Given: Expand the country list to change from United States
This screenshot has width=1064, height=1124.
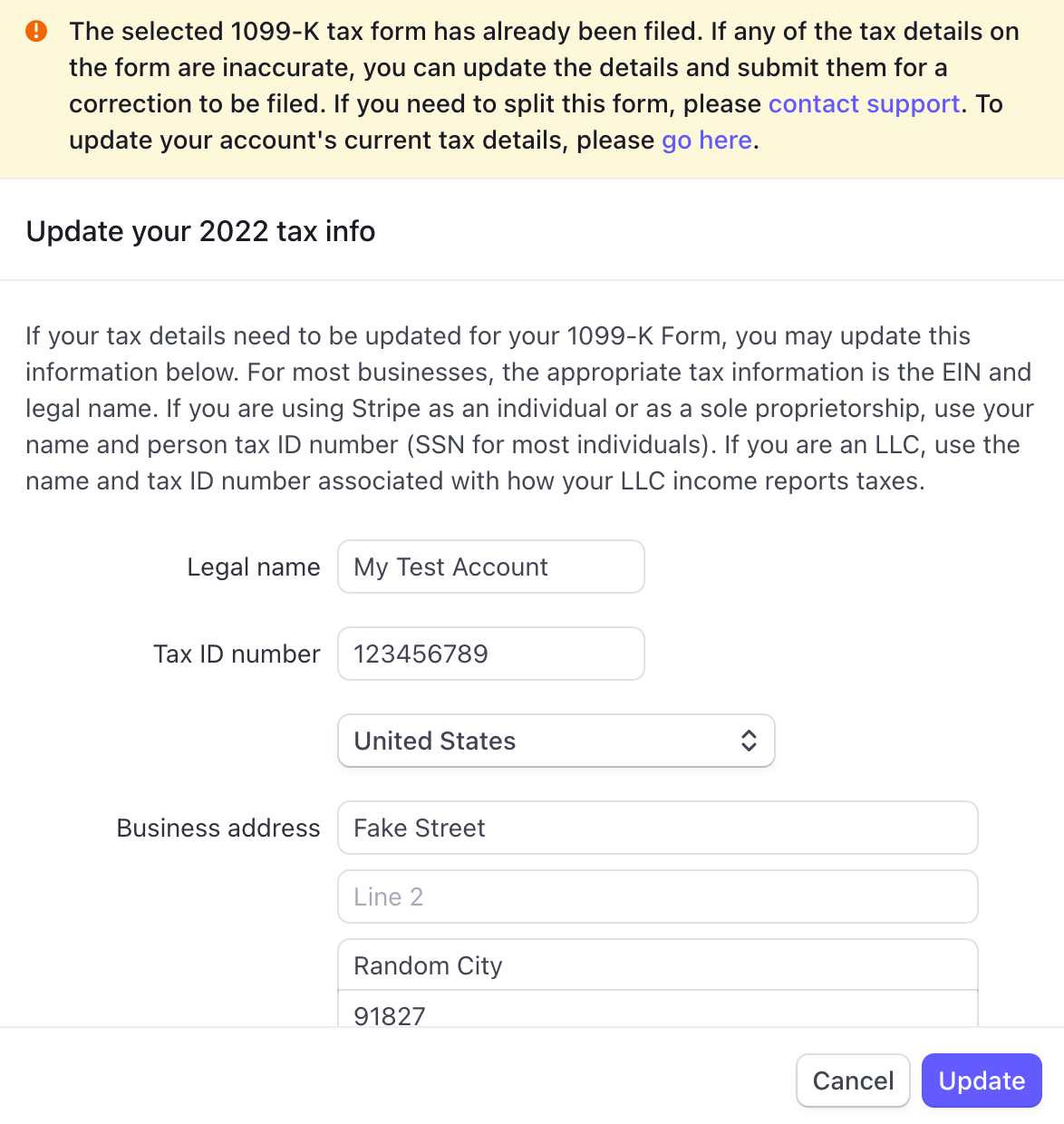Looking at the screenshot, I should click(556, 741).
